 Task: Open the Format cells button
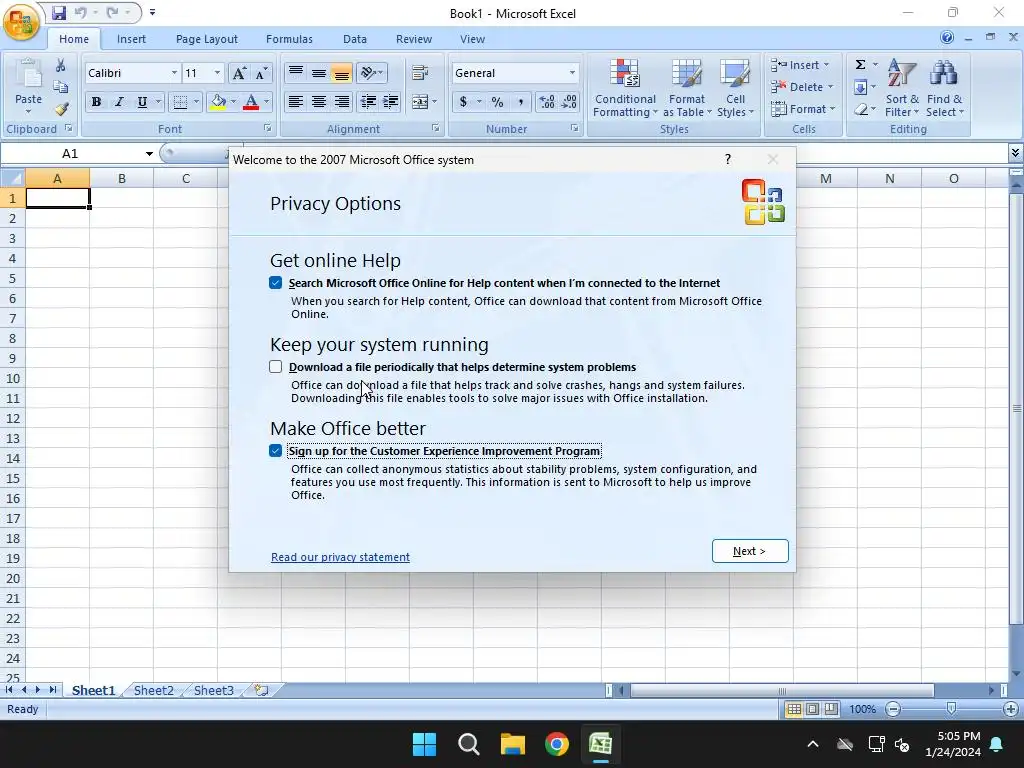point(803,109)
